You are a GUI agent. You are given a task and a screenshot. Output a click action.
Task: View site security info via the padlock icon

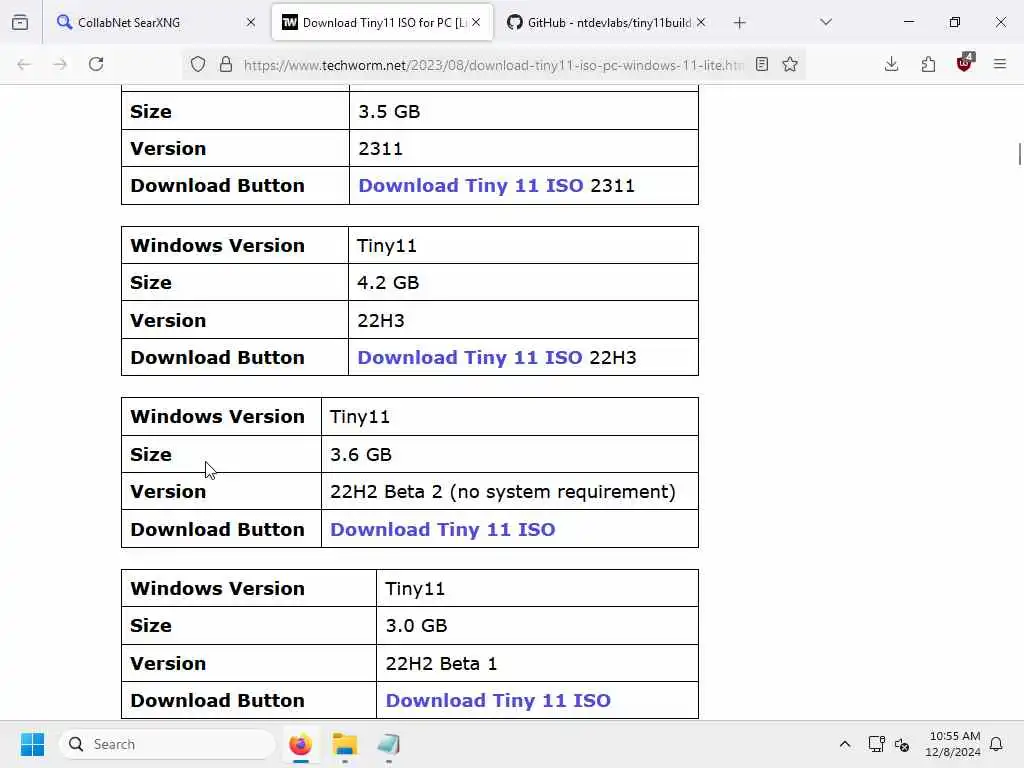pyautogui.click(x=226, y=64)
